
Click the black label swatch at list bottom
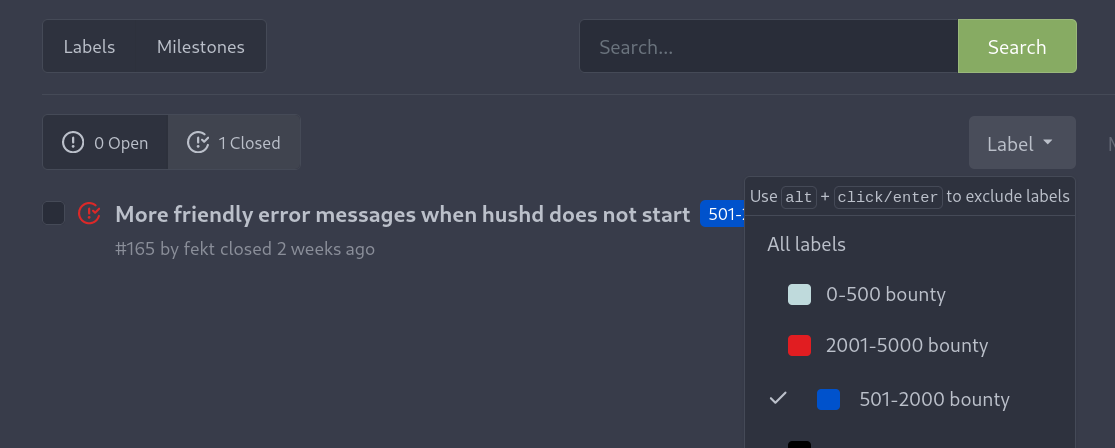799,444
